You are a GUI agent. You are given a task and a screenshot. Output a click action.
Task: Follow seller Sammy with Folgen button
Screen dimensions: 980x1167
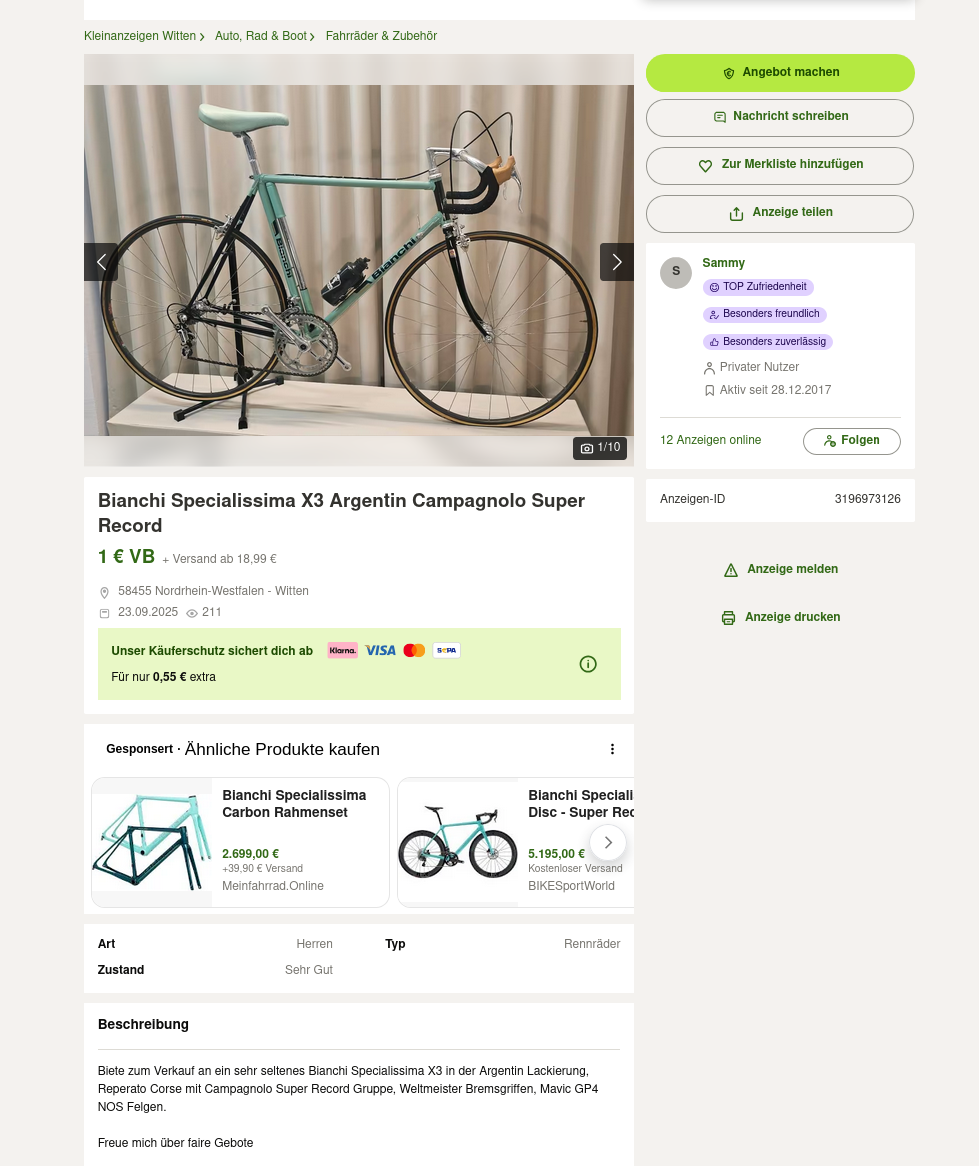tap(851, 441)
